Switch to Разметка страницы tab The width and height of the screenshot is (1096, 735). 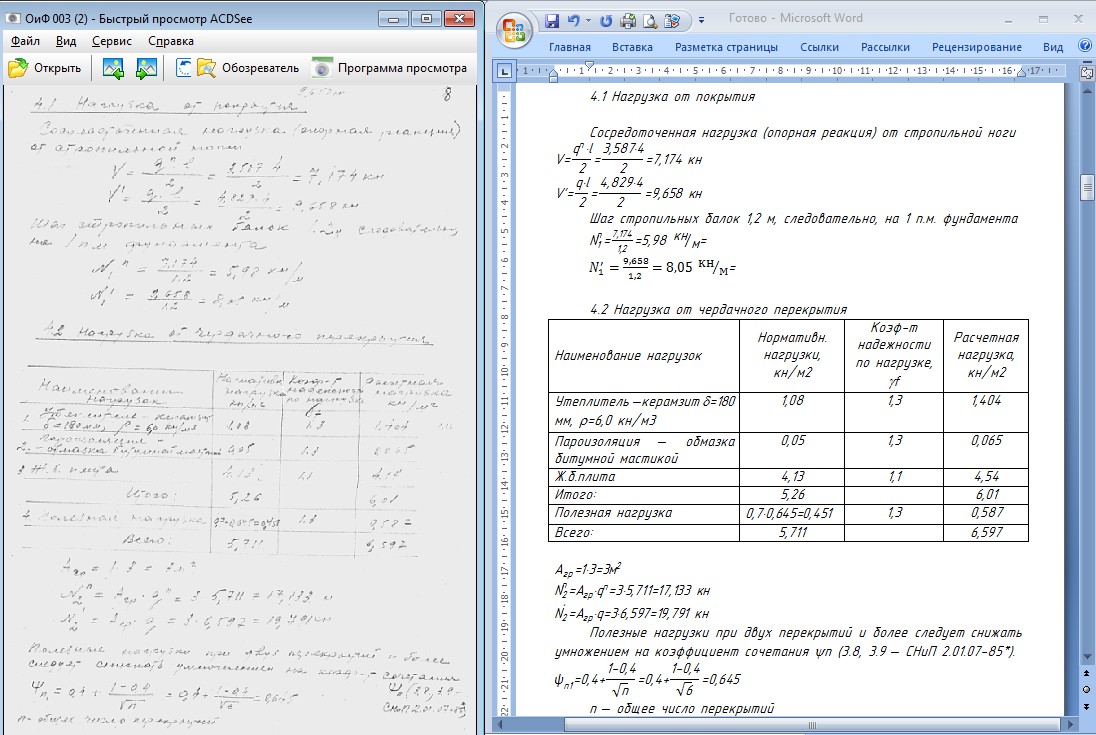point(726,47)
